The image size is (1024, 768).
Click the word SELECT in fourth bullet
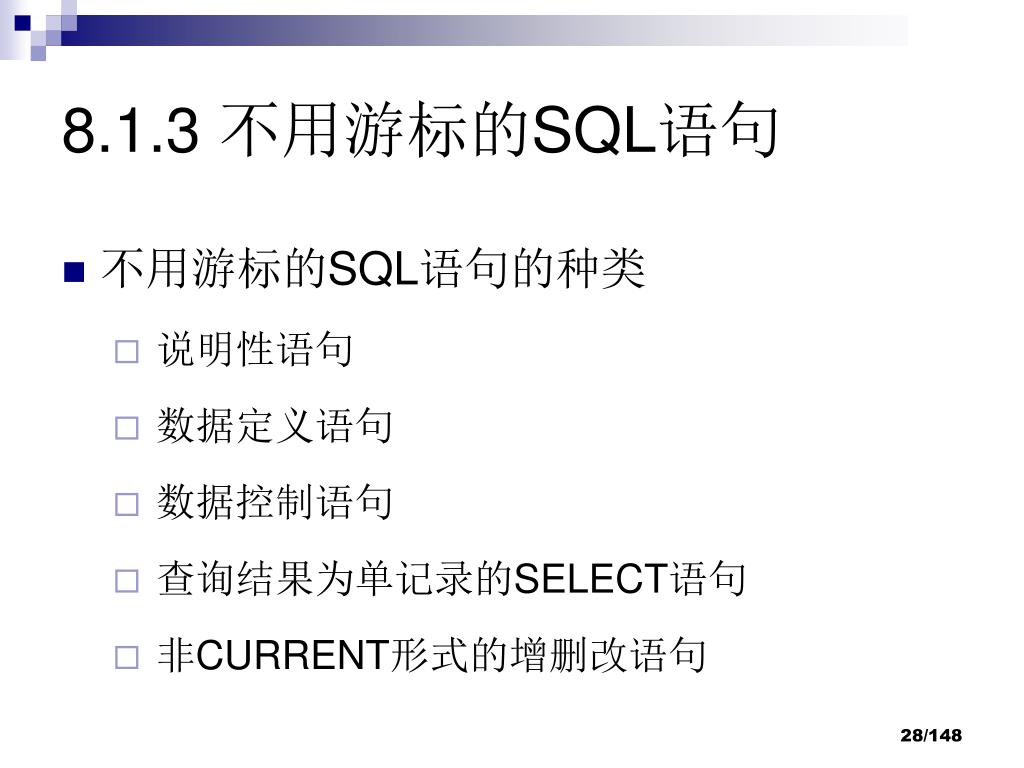click(x=591, y=579)
